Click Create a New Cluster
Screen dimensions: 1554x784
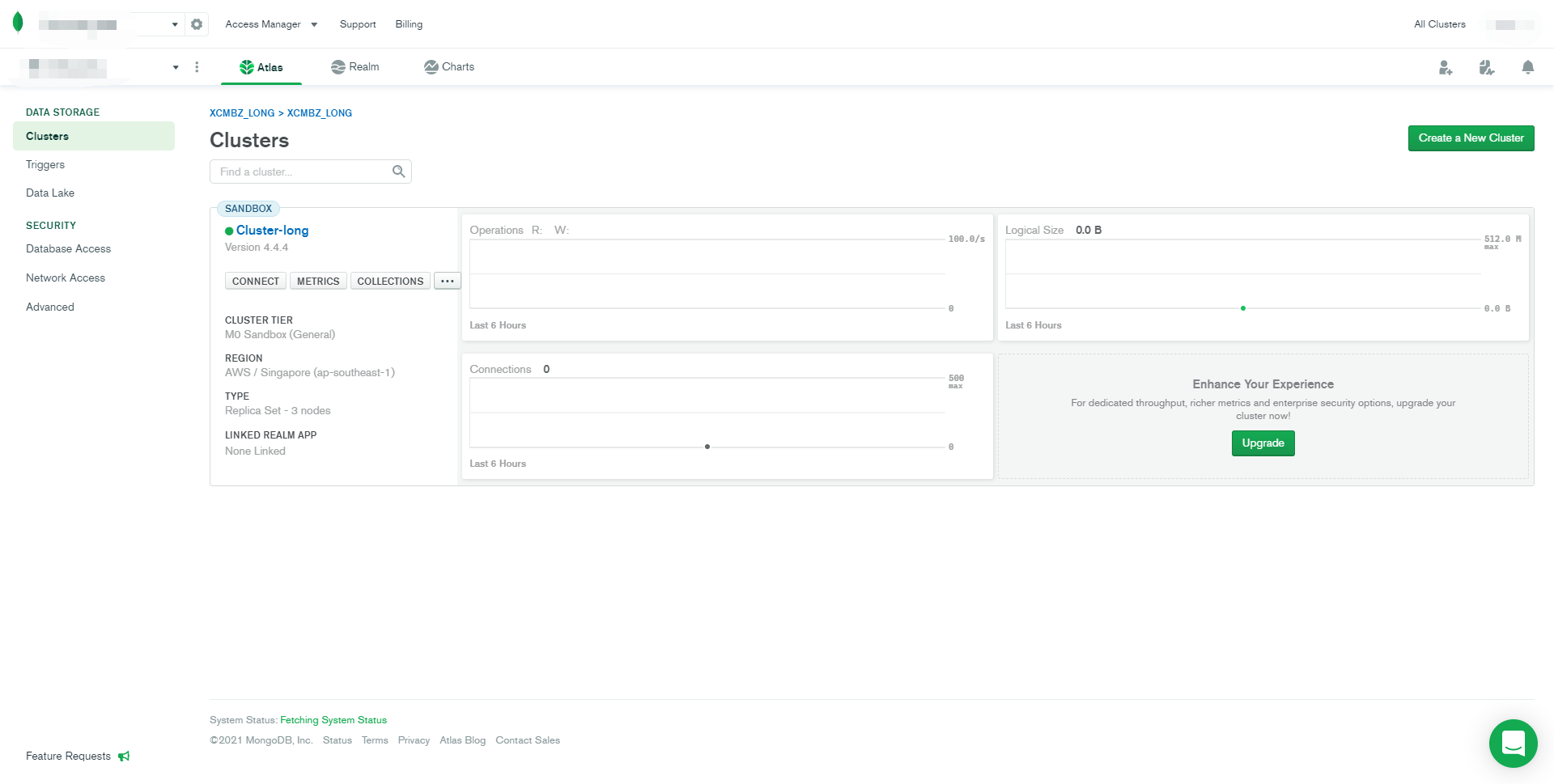pos(1471,138)
